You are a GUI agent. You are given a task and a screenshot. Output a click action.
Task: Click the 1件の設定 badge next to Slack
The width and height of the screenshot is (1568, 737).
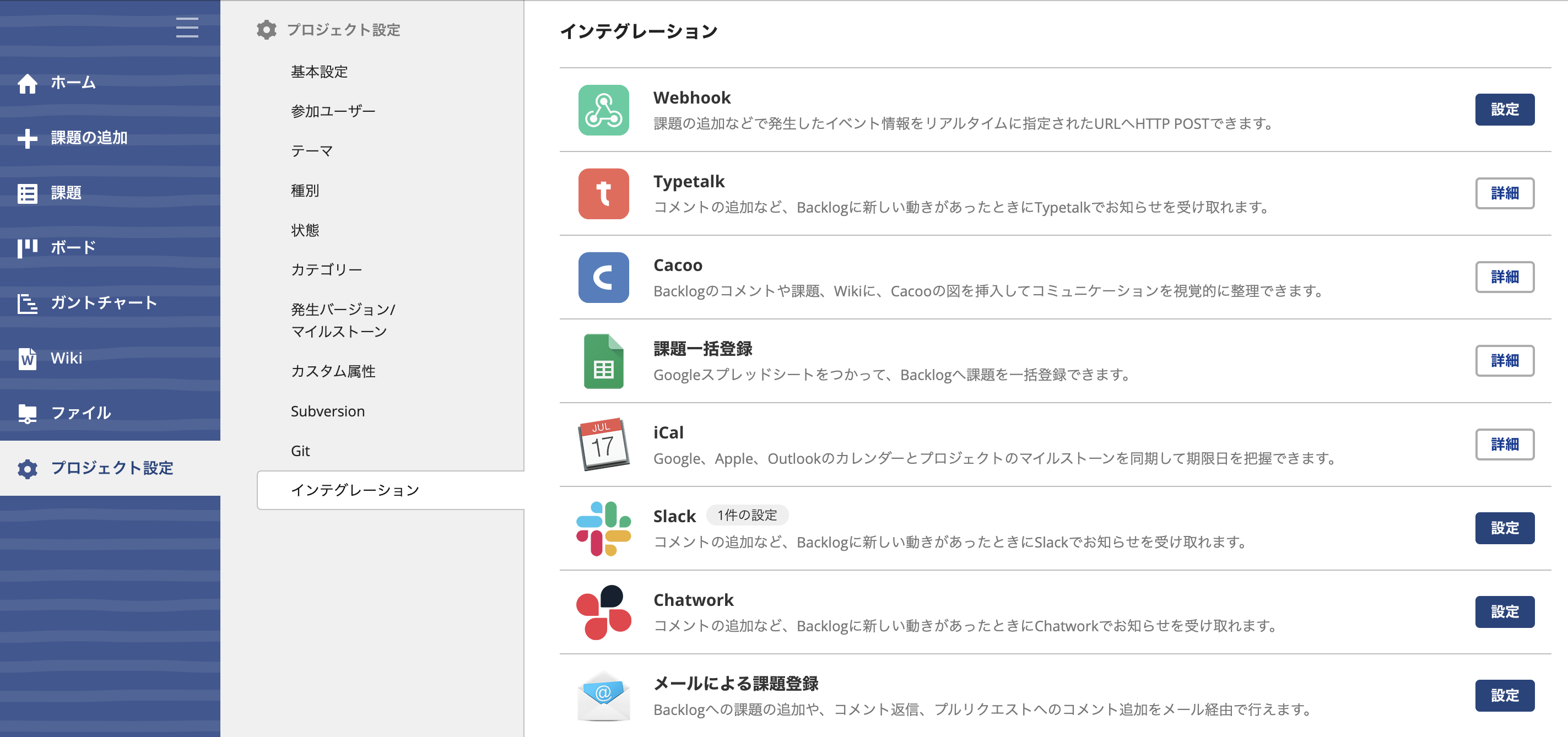click(x=747, y=516)
